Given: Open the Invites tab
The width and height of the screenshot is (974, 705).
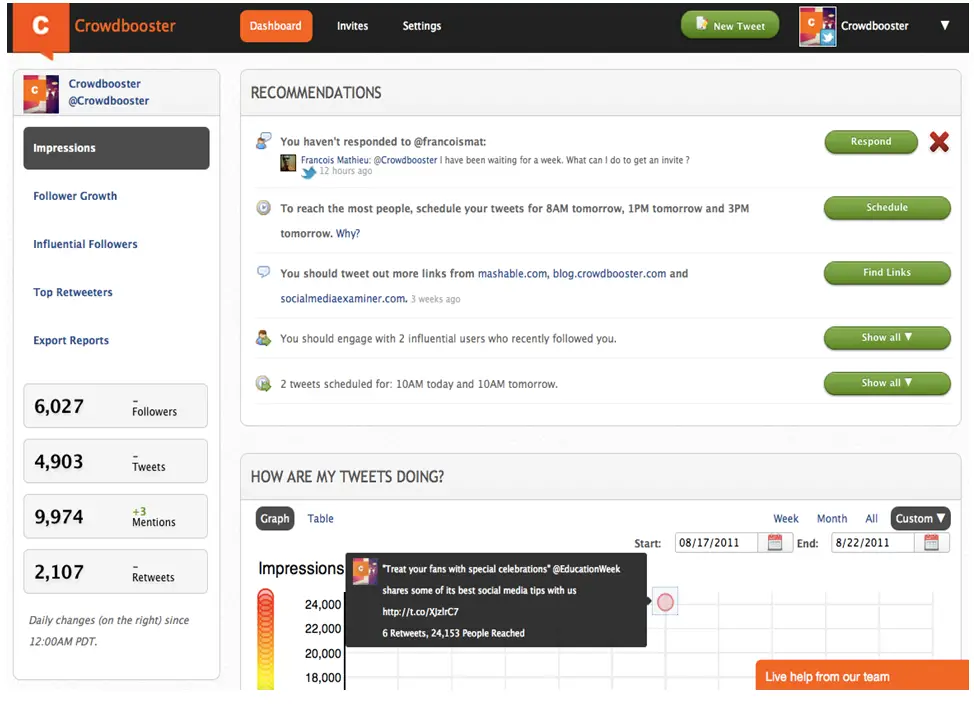Looking at the screenshot, I should click(x=352, y=26).
